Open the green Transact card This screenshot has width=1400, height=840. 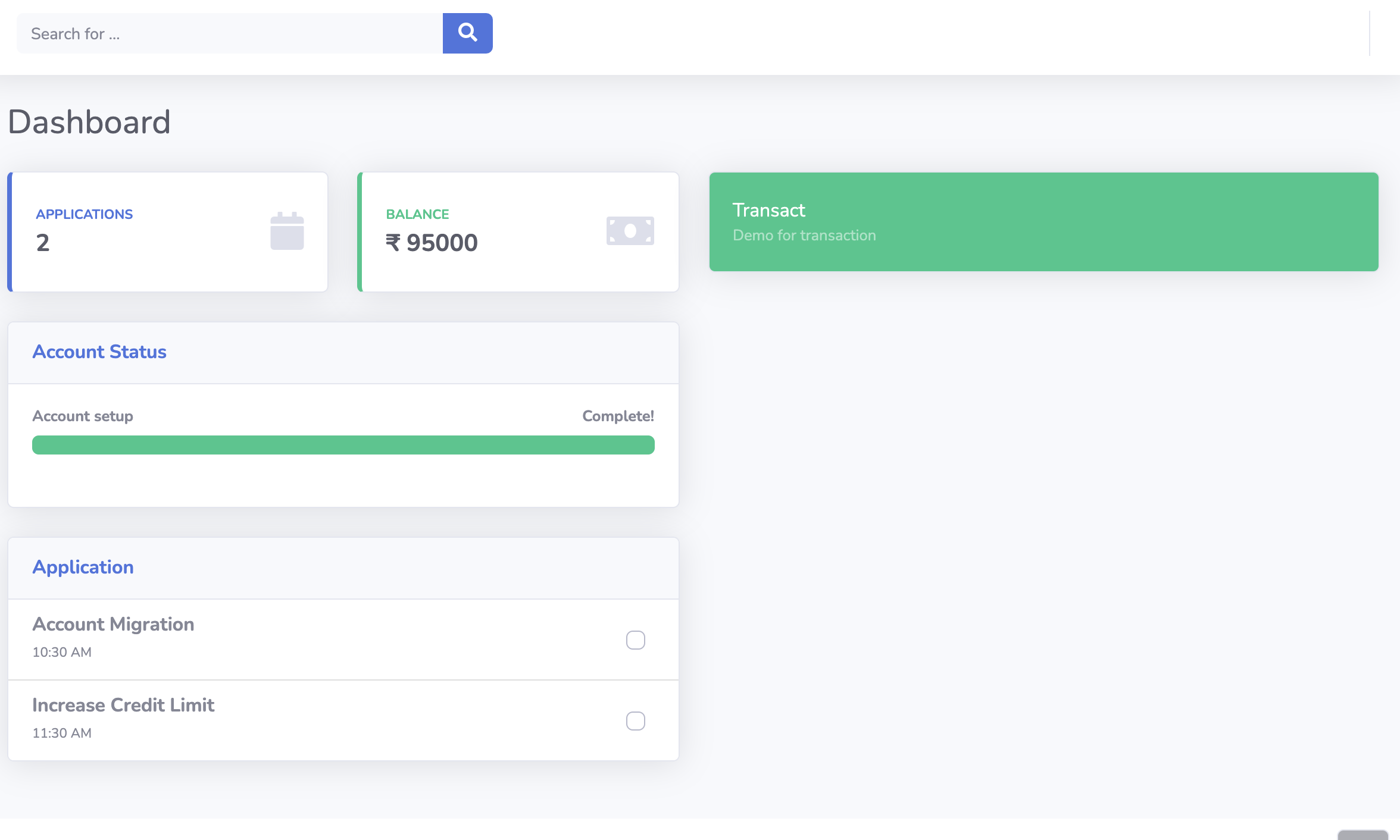pos(1043,222)
